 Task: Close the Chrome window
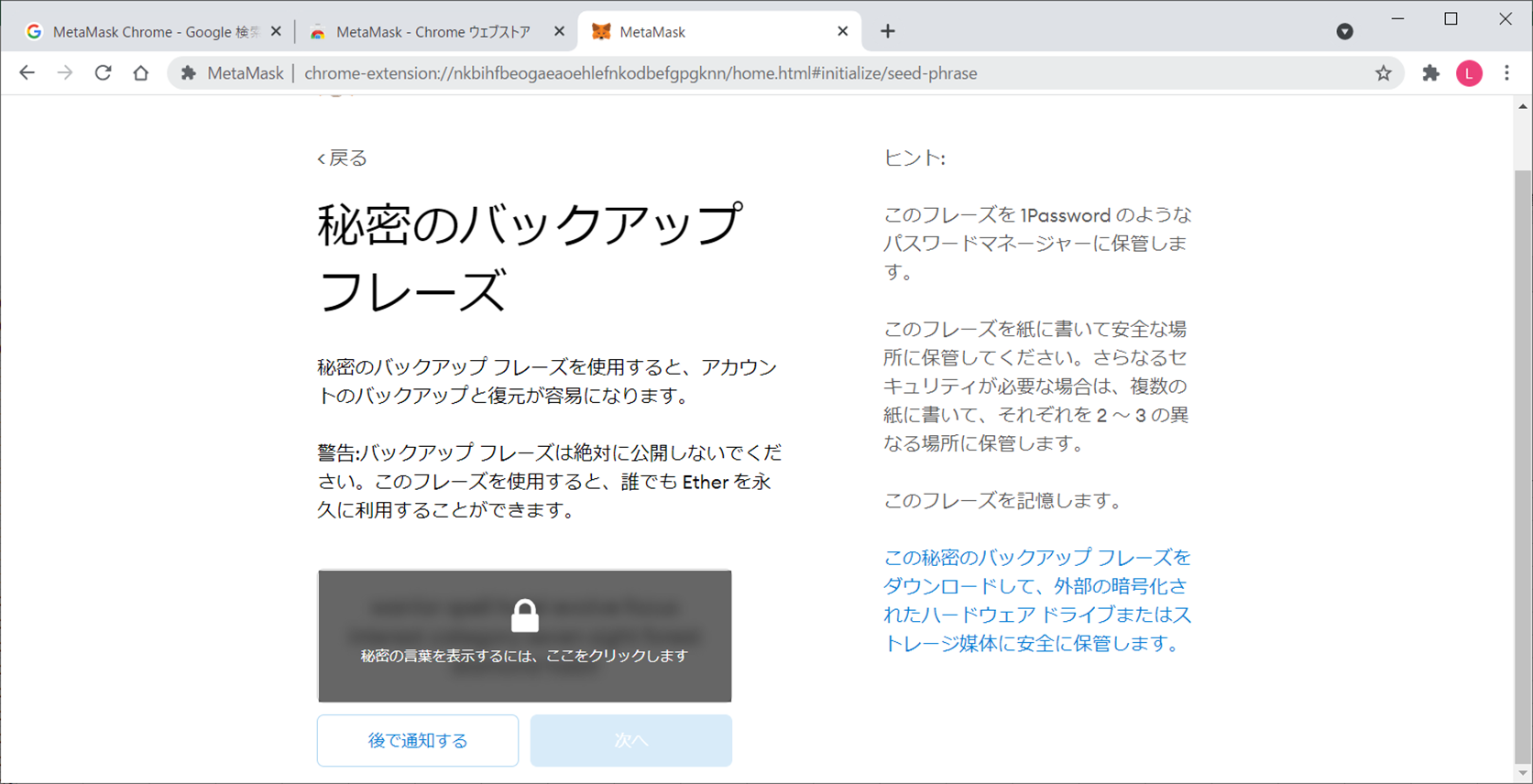point(1505,18)
